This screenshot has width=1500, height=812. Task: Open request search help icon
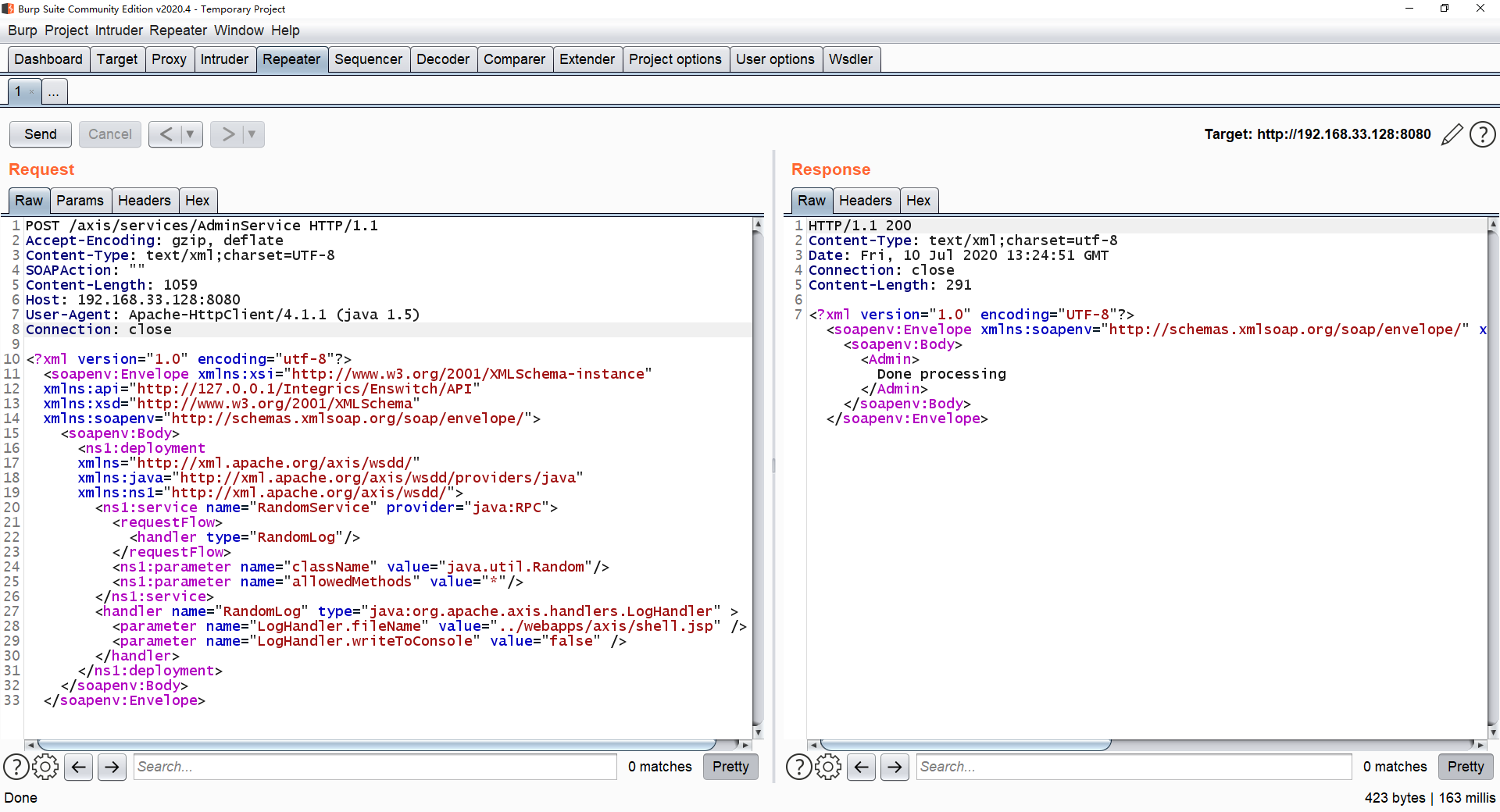point(16,767)
